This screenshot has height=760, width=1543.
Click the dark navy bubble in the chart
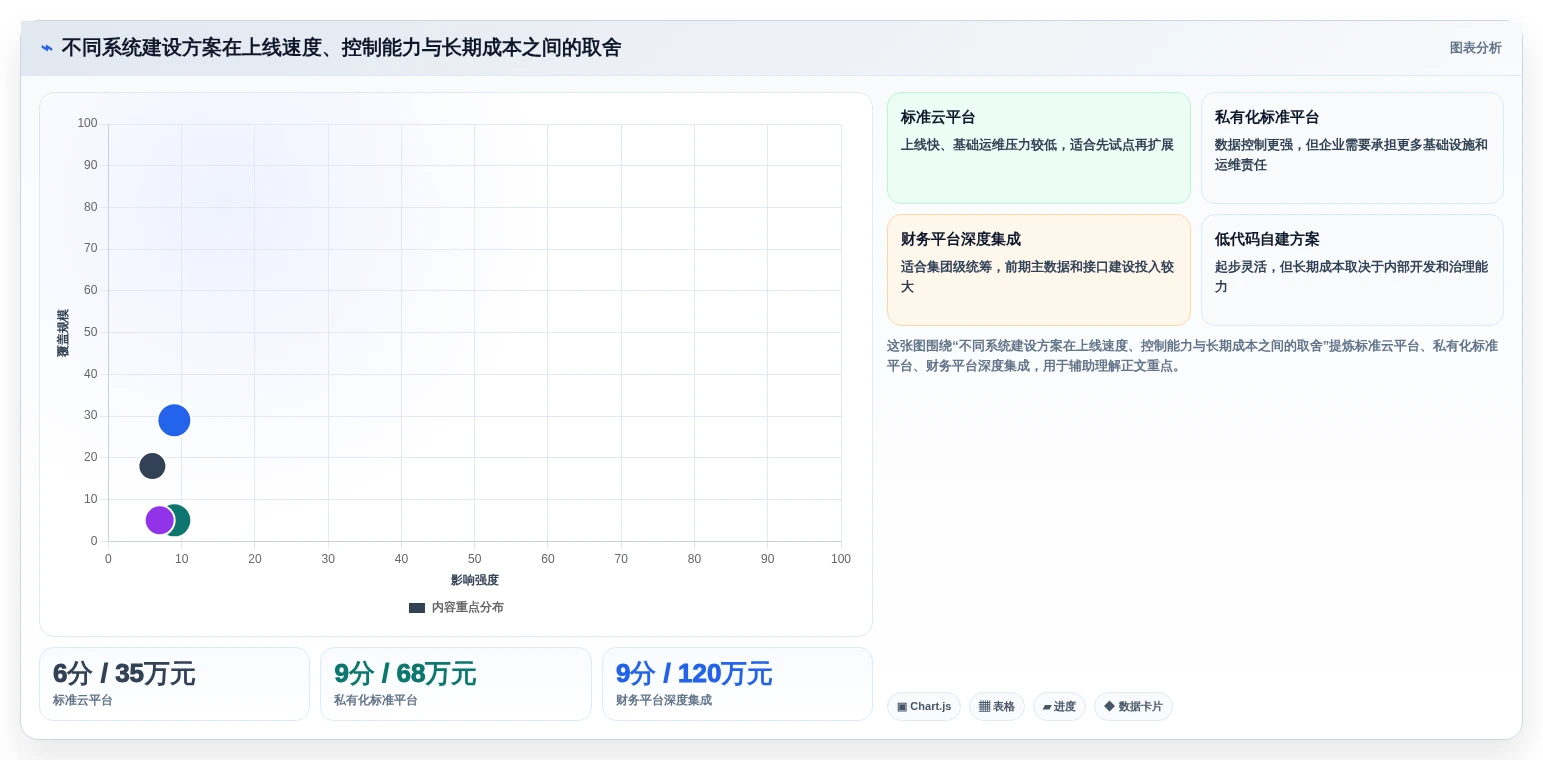(x=152, y=466)
